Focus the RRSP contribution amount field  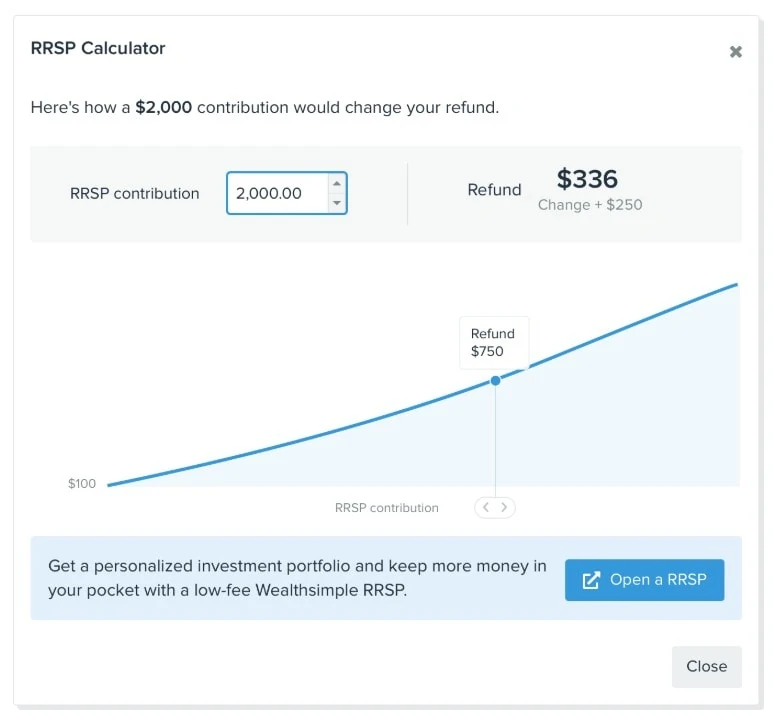tap(276, 193)
